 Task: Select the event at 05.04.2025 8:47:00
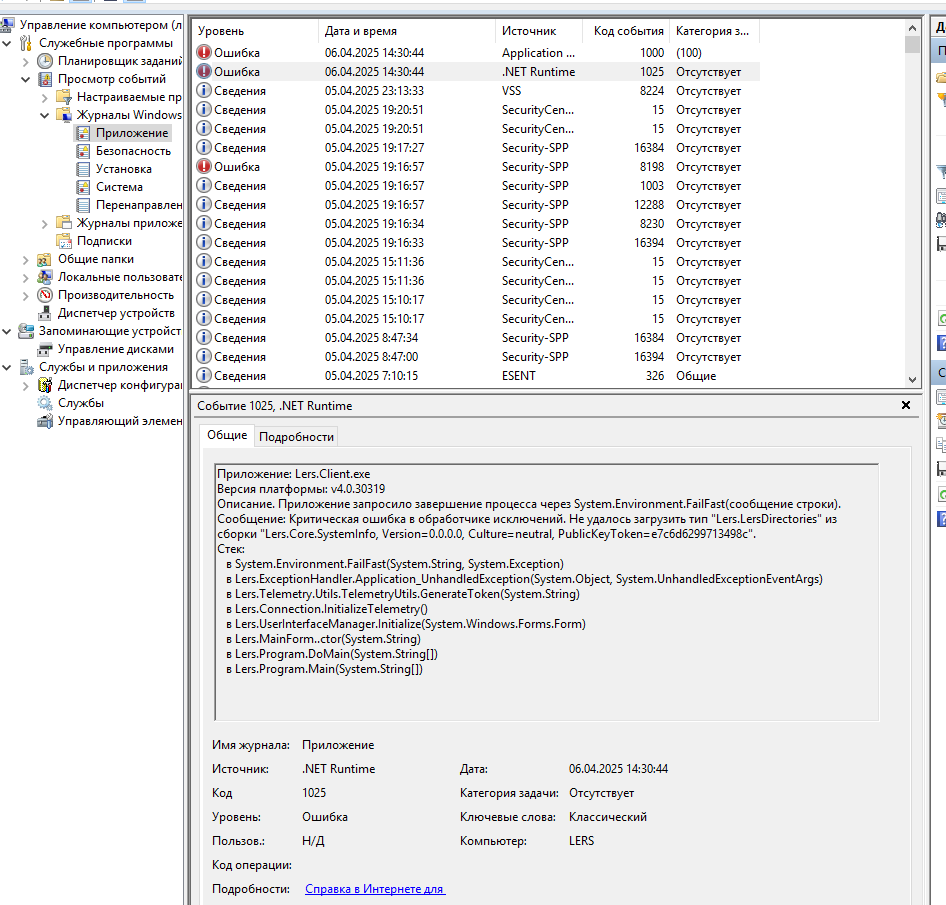click(x=476, y=357)
